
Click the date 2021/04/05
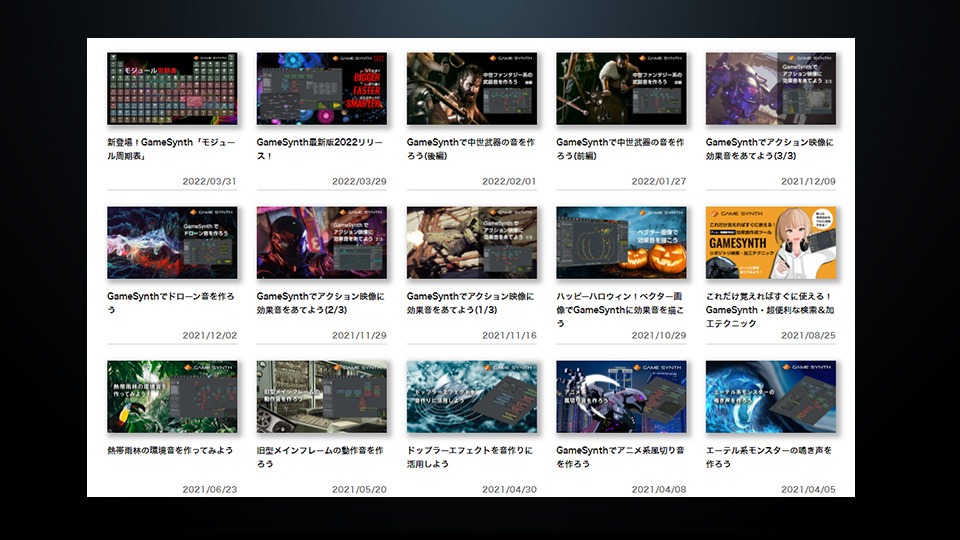(x=808, y=489)
